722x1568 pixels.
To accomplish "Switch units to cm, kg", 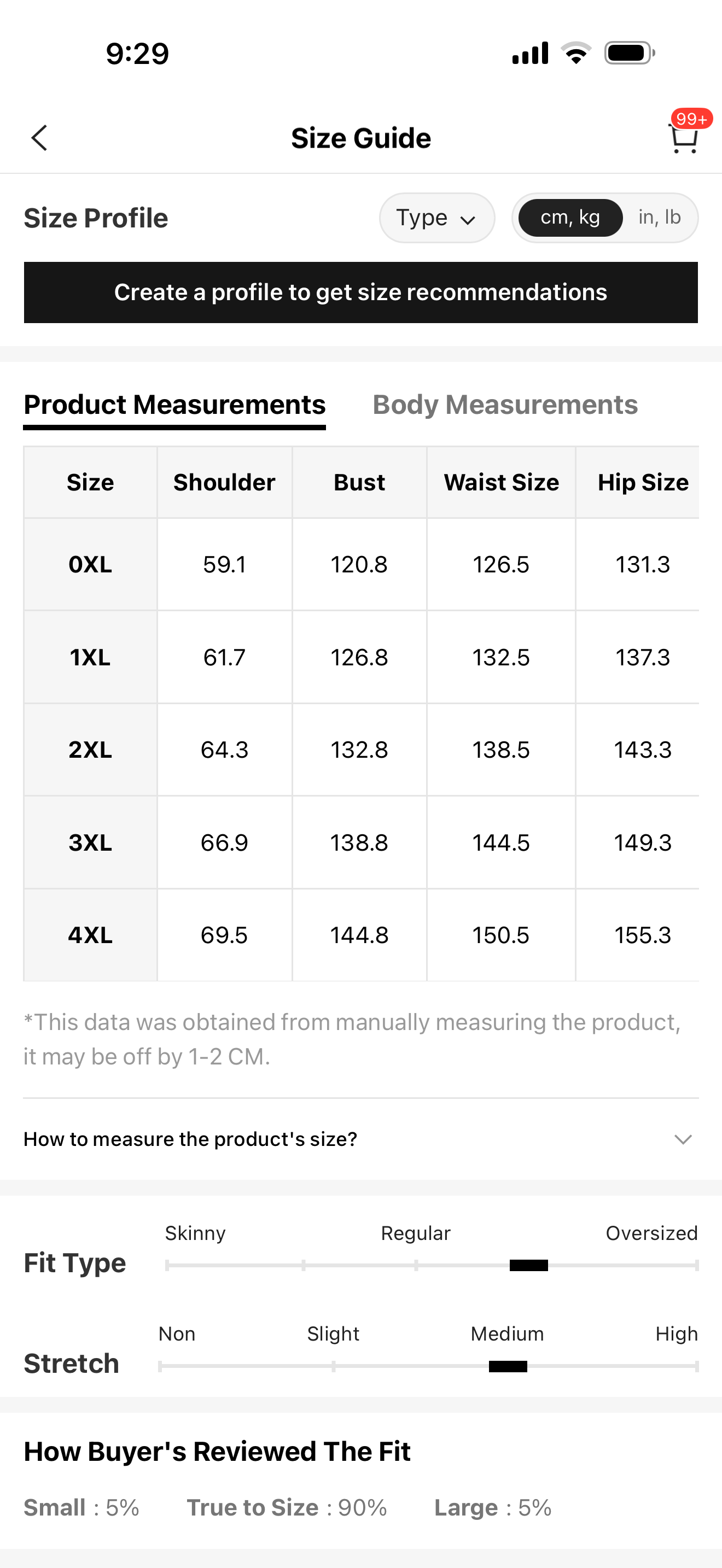I will 570,217.
